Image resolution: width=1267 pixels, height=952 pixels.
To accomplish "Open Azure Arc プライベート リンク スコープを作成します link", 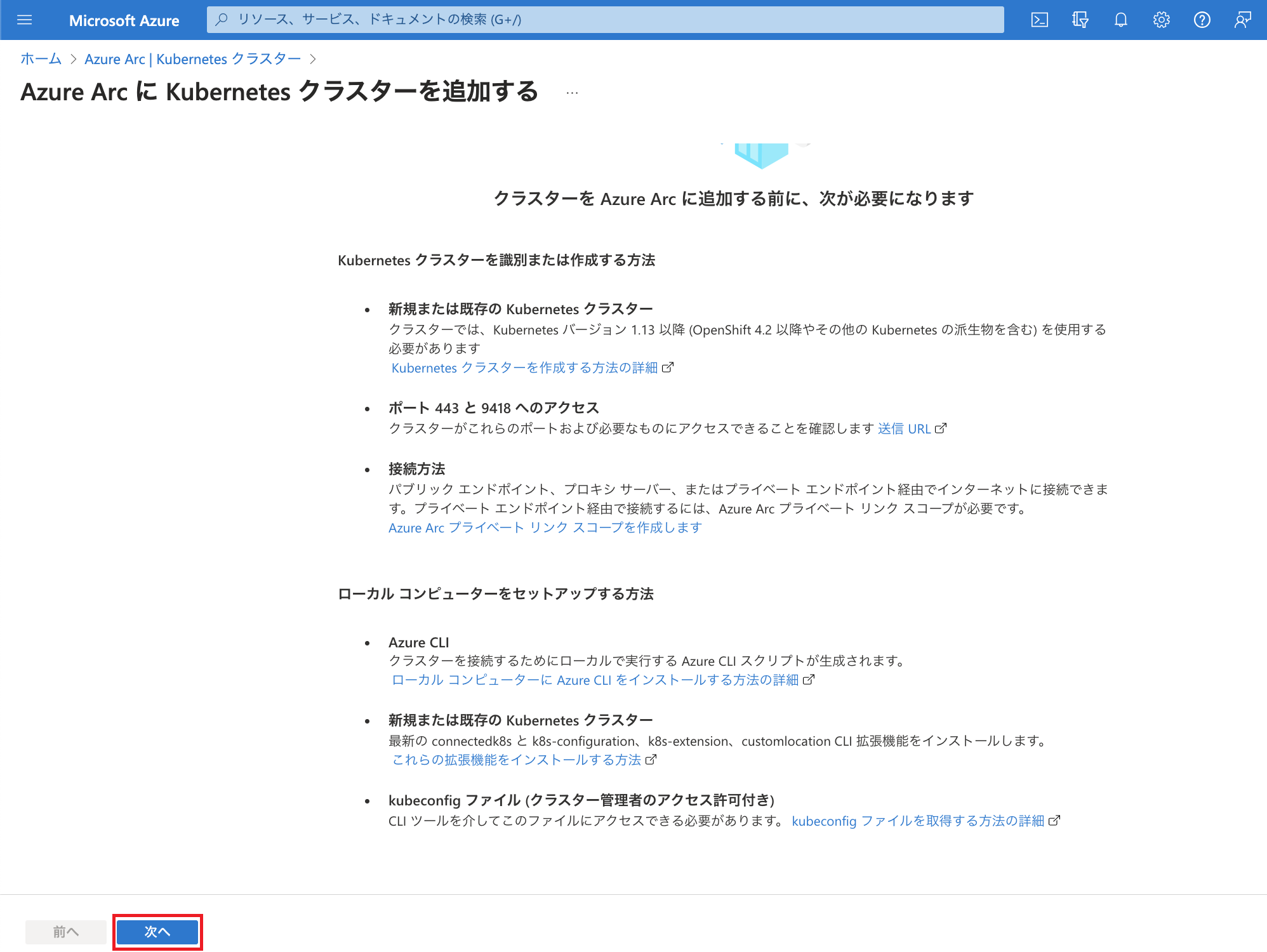I will click(x=545, y=527).
